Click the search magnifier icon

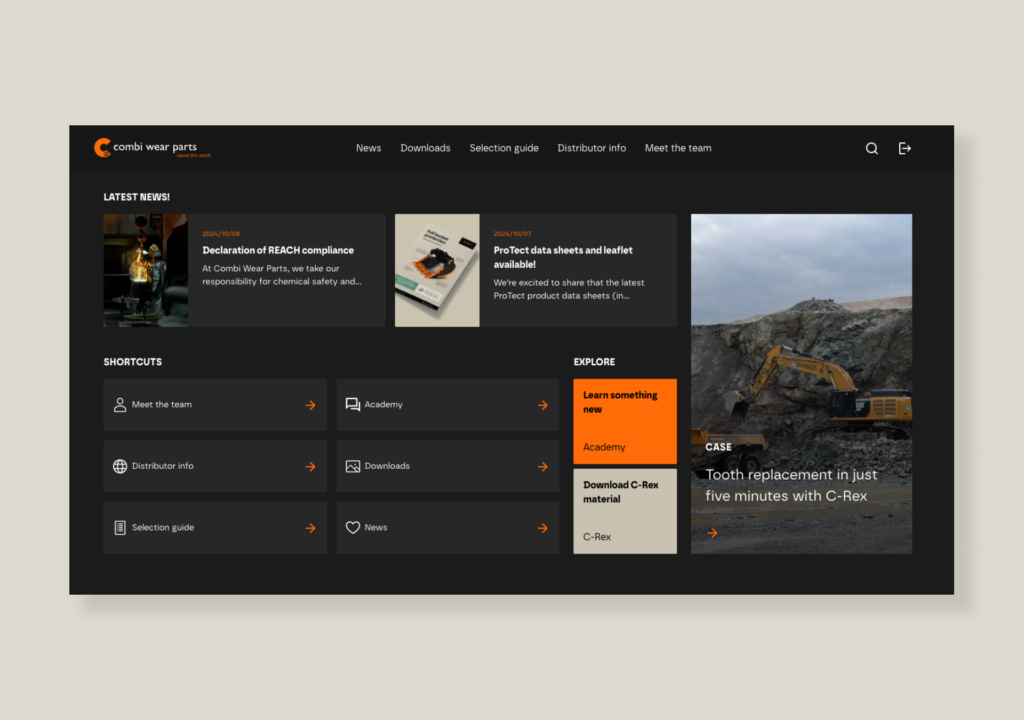point(871,148)
